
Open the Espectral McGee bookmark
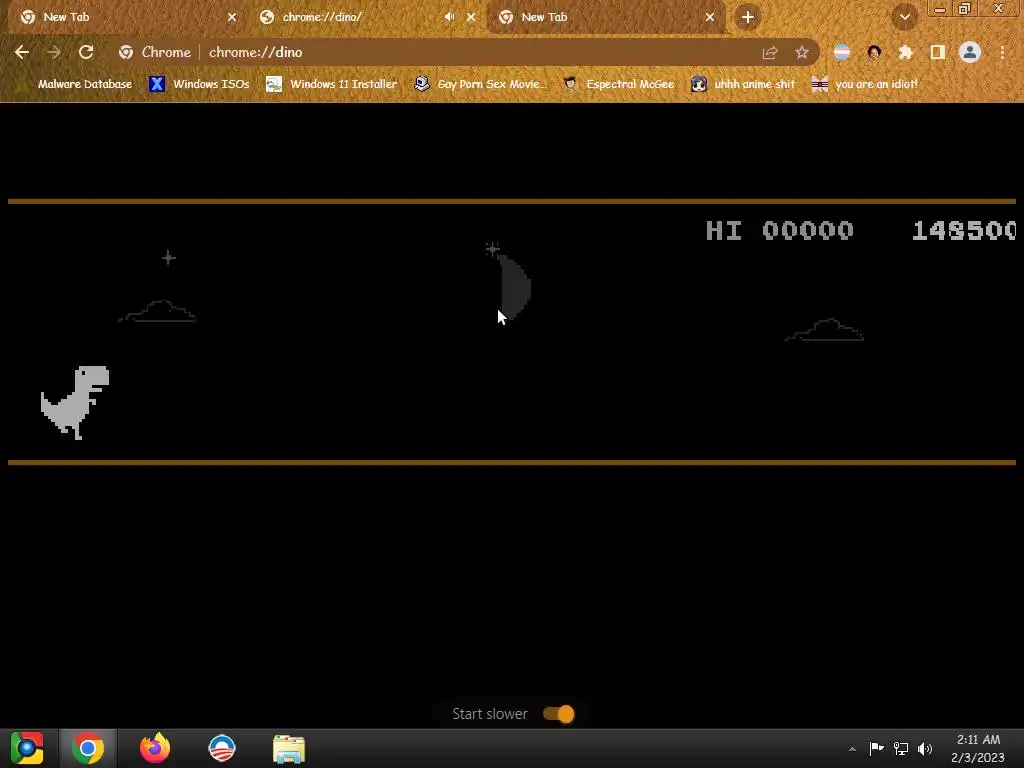[618, 84]
